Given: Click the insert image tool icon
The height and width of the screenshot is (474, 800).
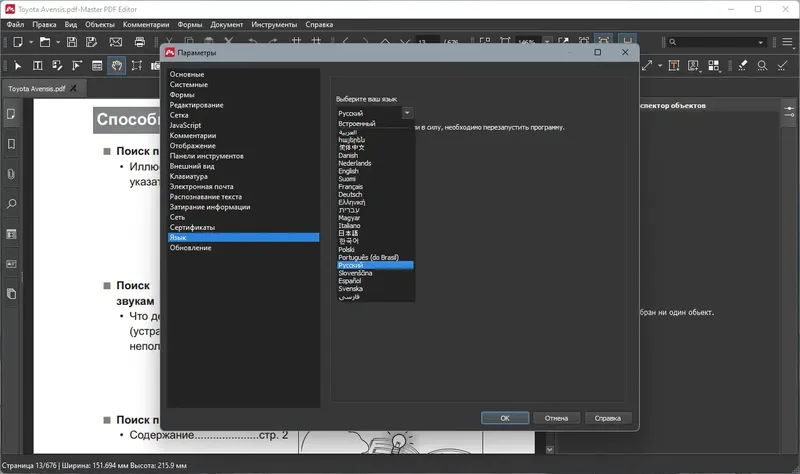Looking at the screenshot, I should tap(693, 65).
